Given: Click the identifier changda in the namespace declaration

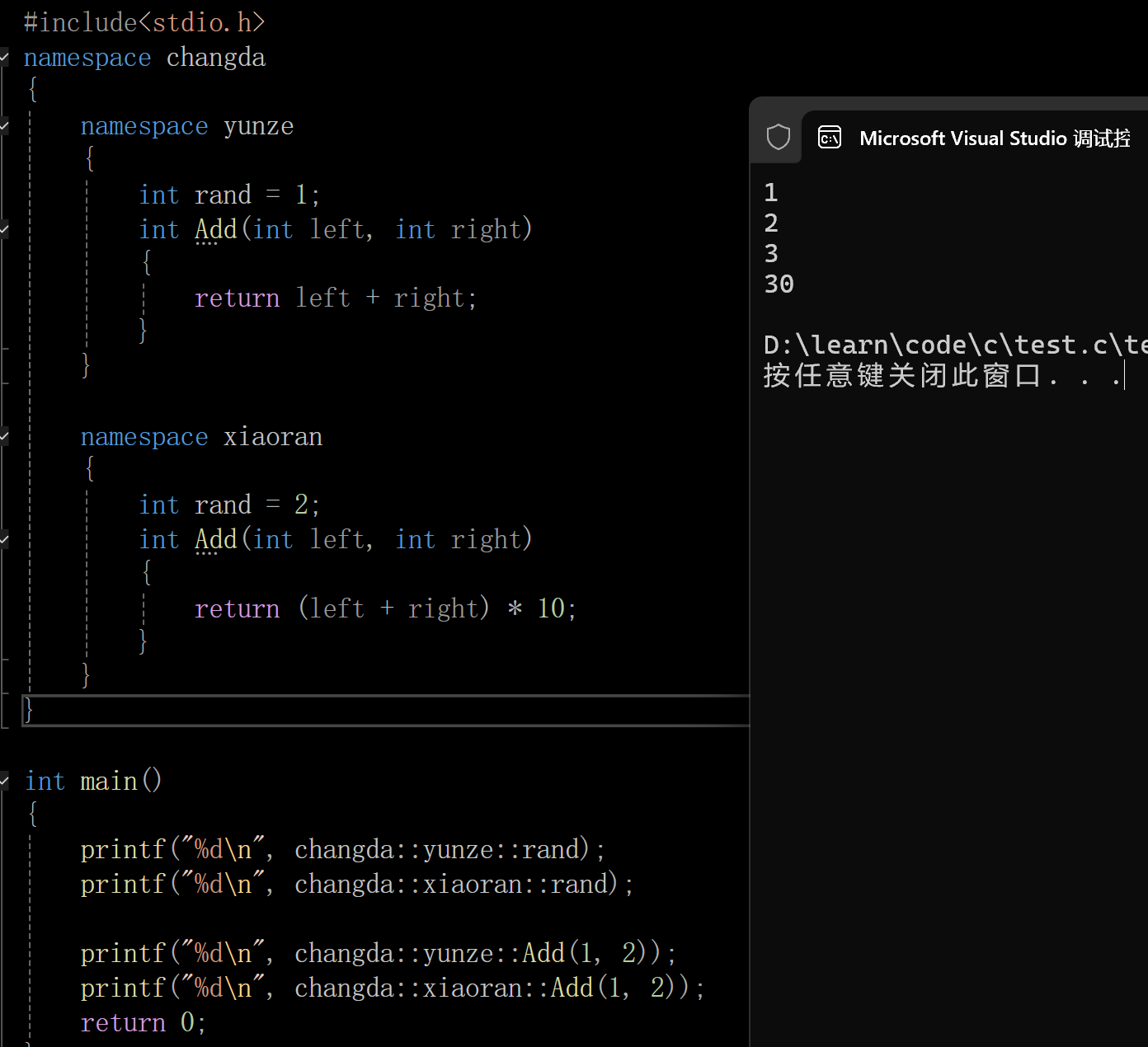Looking at the screenshot, I should pyautogui.click(x=216, y=58).
